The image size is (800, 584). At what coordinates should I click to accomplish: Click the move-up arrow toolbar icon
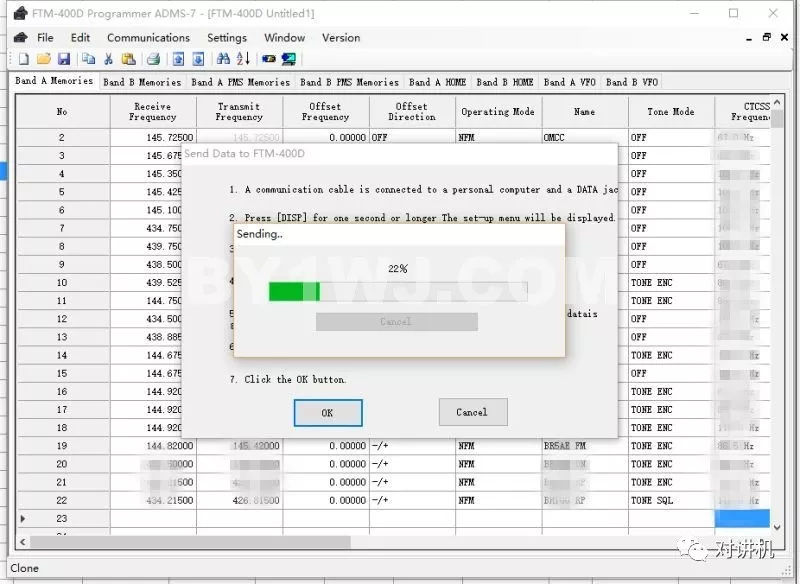[178, 59]
